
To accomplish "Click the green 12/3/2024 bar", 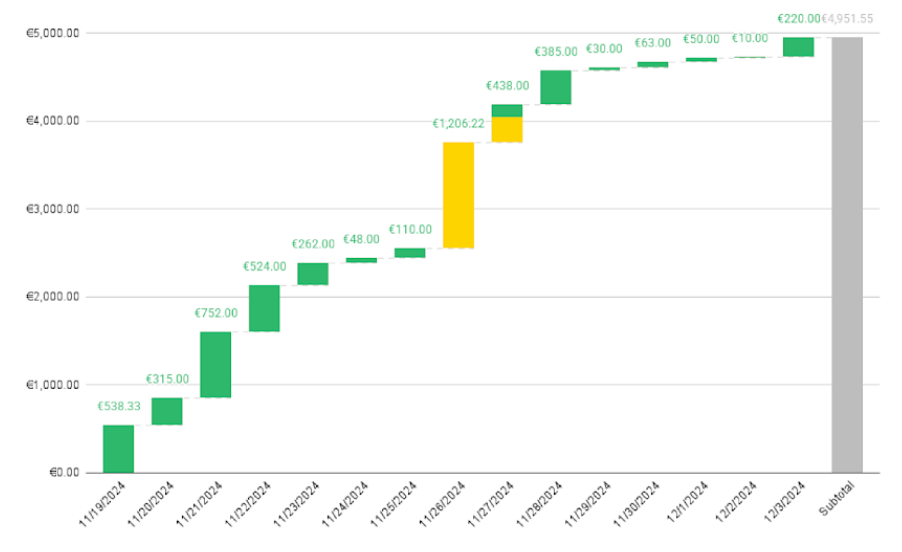I will [797, 47].
